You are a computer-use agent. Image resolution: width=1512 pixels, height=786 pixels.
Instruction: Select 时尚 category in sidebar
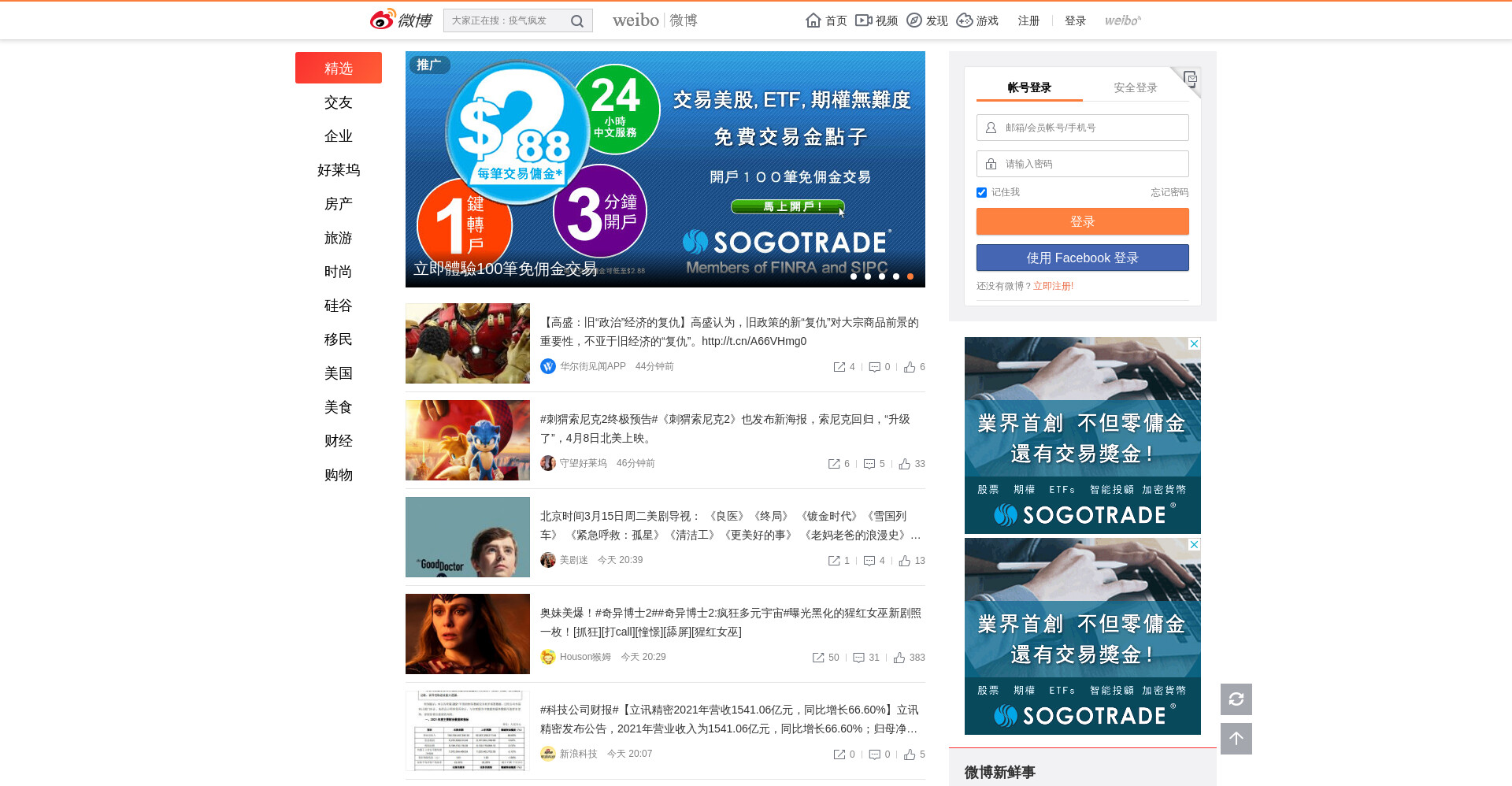[x=339, y=272]
